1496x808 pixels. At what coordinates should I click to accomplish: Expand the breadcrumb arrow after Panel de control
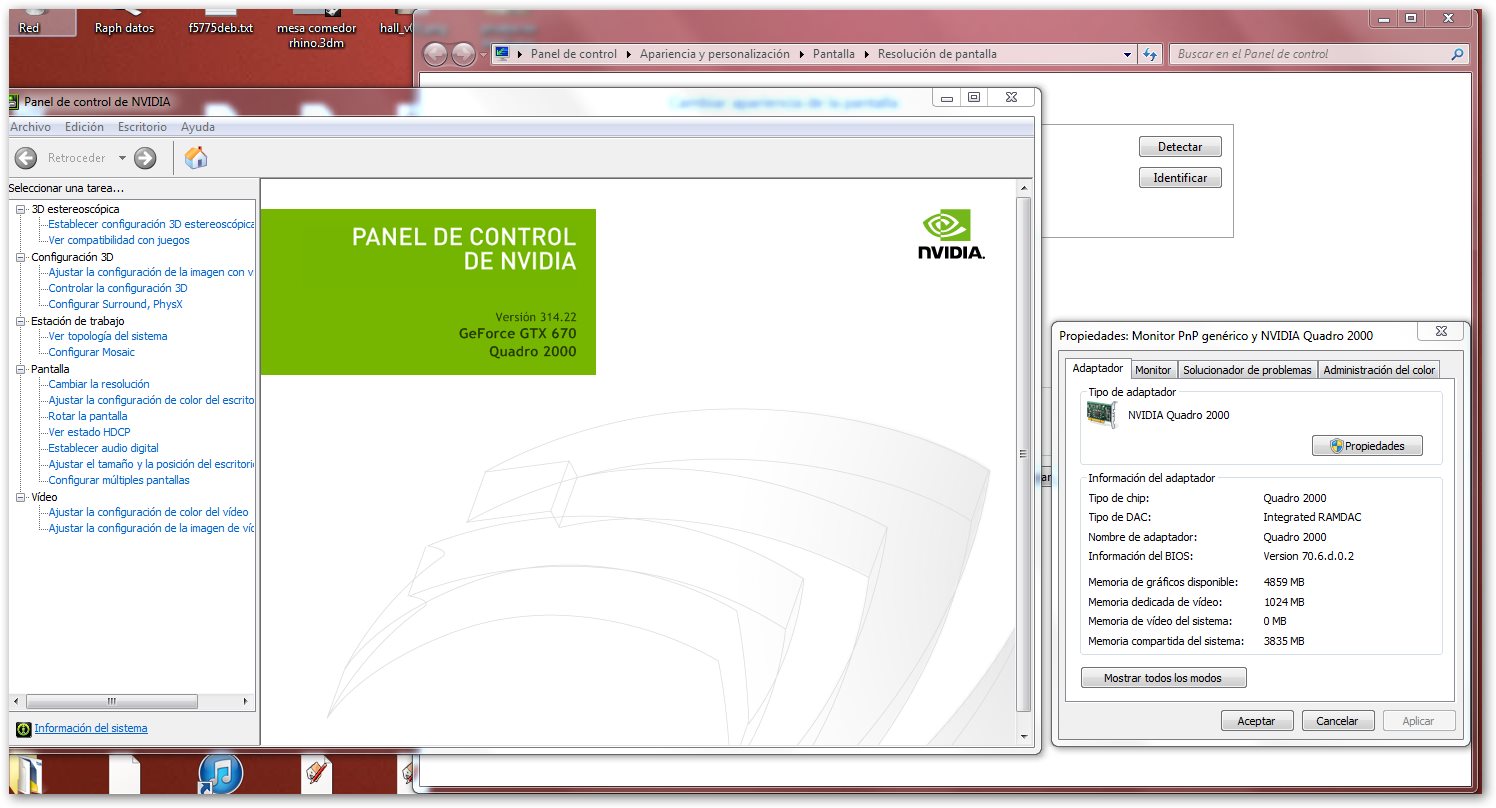[x=629, y=54]
